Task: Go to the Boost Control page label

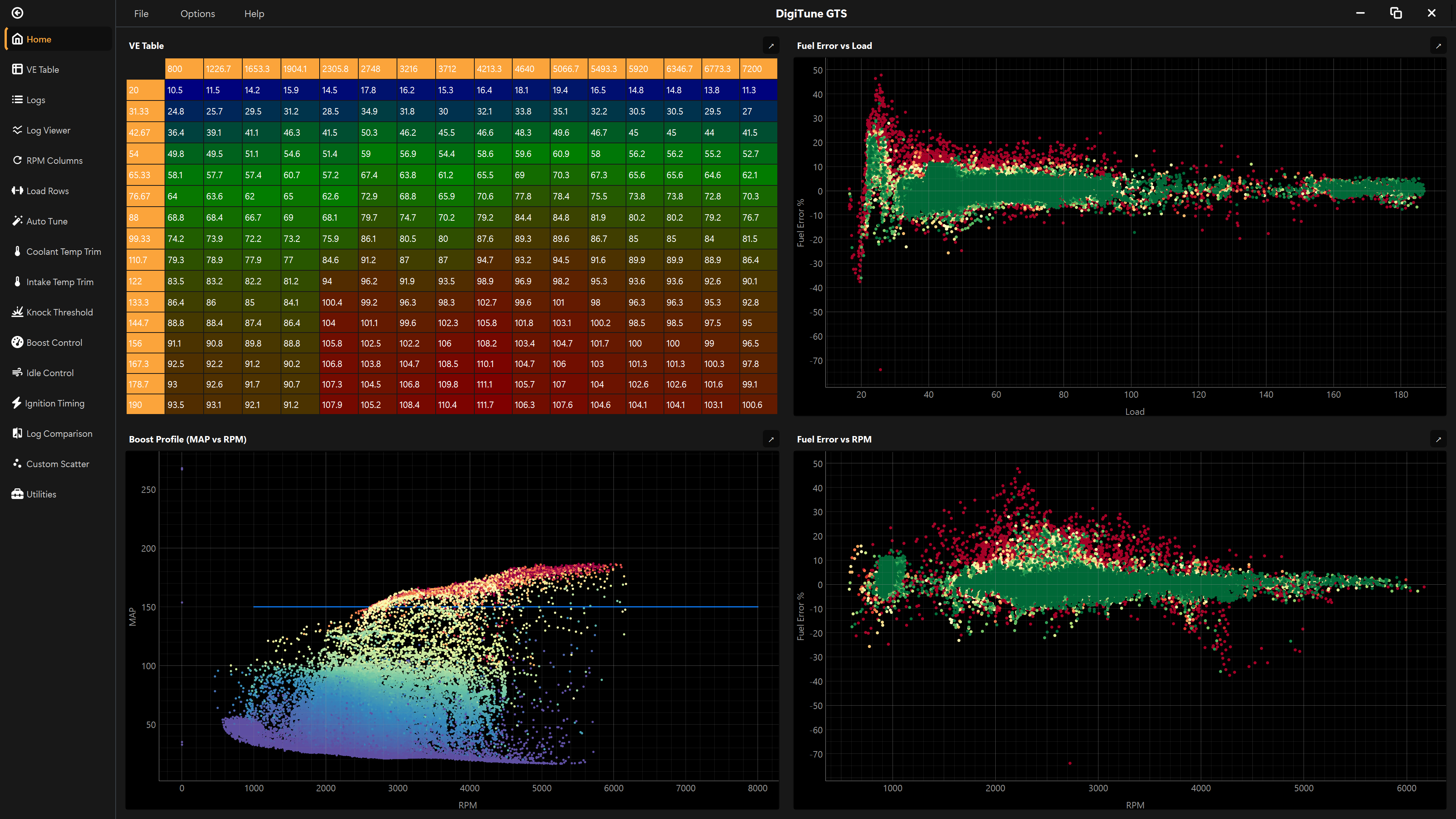Action: coord(54,342)
